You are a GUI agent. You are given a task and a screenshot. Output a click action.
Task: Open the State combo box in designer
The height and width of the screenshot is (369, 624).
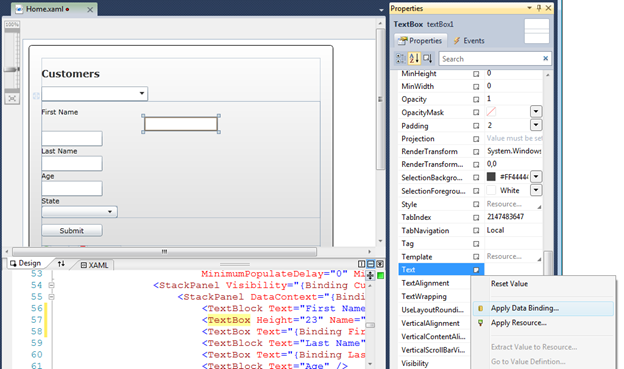110,212
